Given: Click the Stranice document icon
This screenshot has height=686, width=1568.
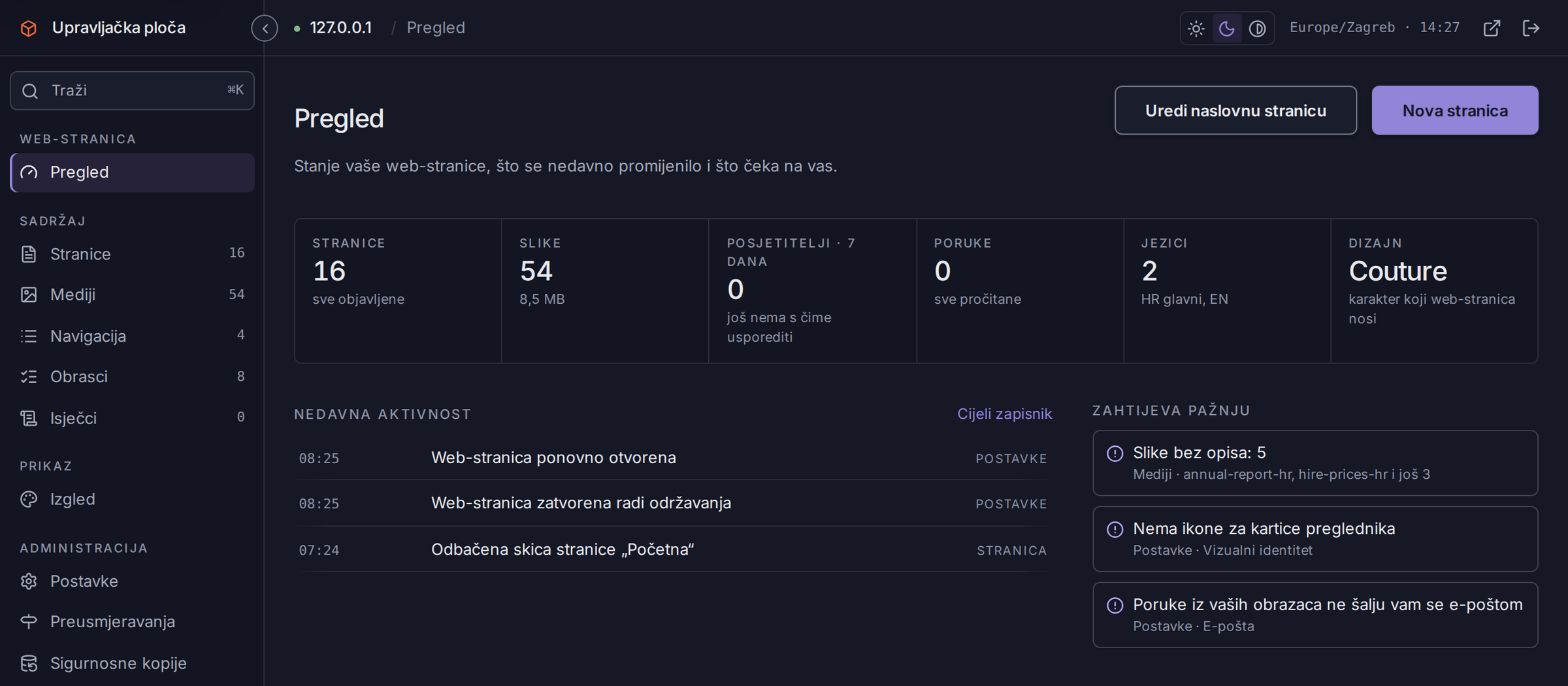Looking at the screenshot, I should tap(29, 254).
